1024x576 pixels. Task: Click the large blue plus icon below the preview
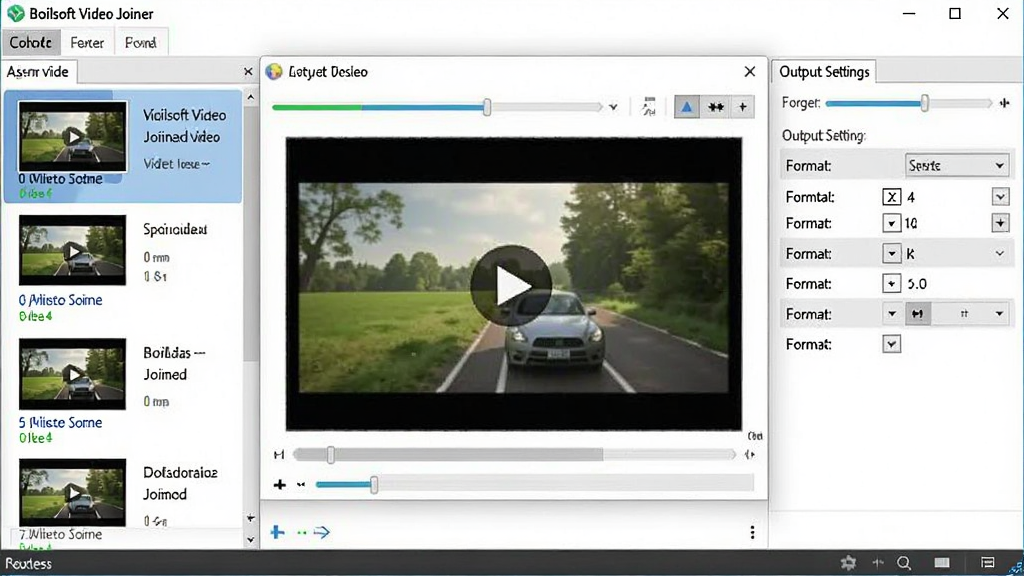pos(278,532)
